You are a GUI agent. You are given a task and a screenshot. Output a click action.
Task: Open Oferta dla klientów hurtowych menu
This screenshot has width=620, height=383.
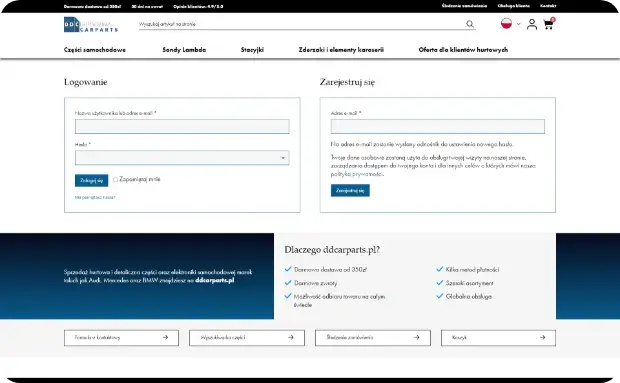[463, 50]
